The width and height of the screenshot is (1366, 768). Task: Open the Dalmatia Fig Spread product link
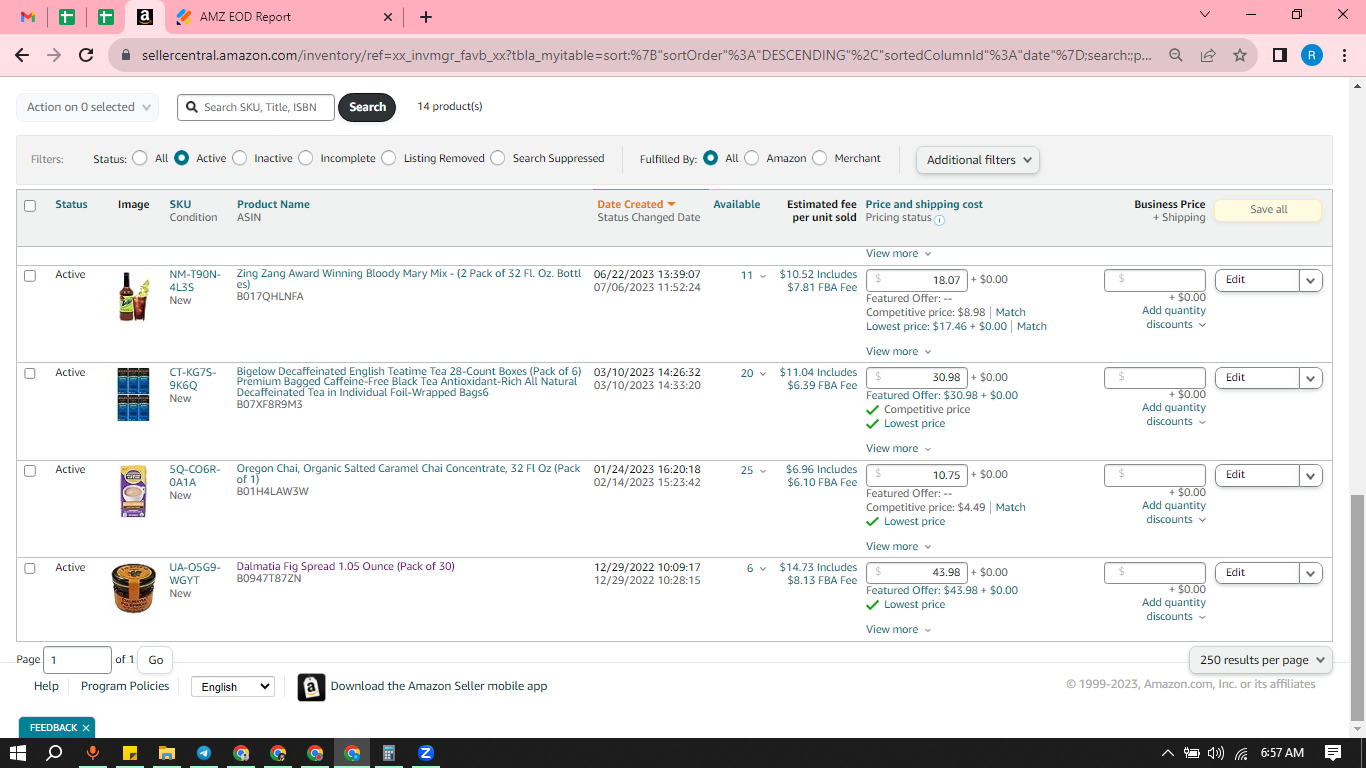point(346,567)
